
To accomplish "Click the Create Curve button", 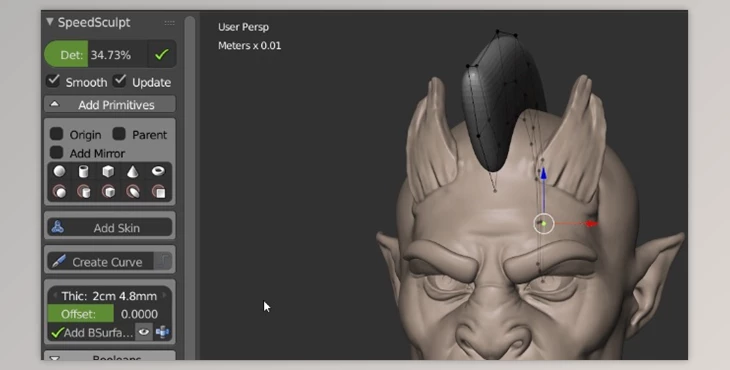I will pos(101,262).
